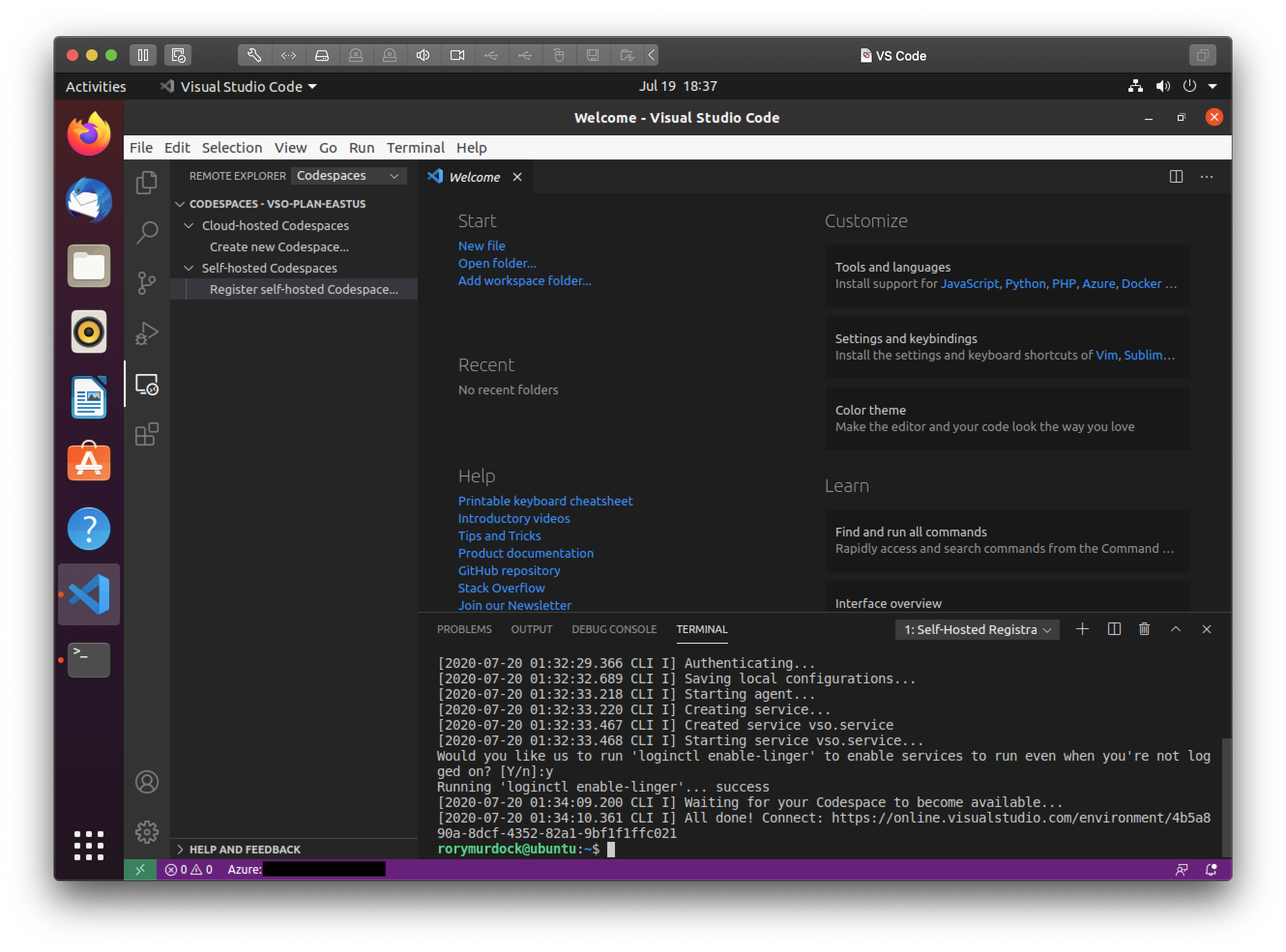The width and height of the screenshot is (1286, 952).
Task: Click the VM sound toolbar icon
Action: [x=423, y=55]
